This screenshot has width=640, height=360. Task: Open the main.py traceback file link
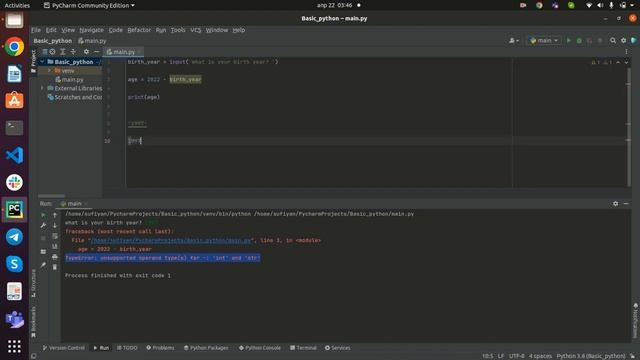point(171,240)
